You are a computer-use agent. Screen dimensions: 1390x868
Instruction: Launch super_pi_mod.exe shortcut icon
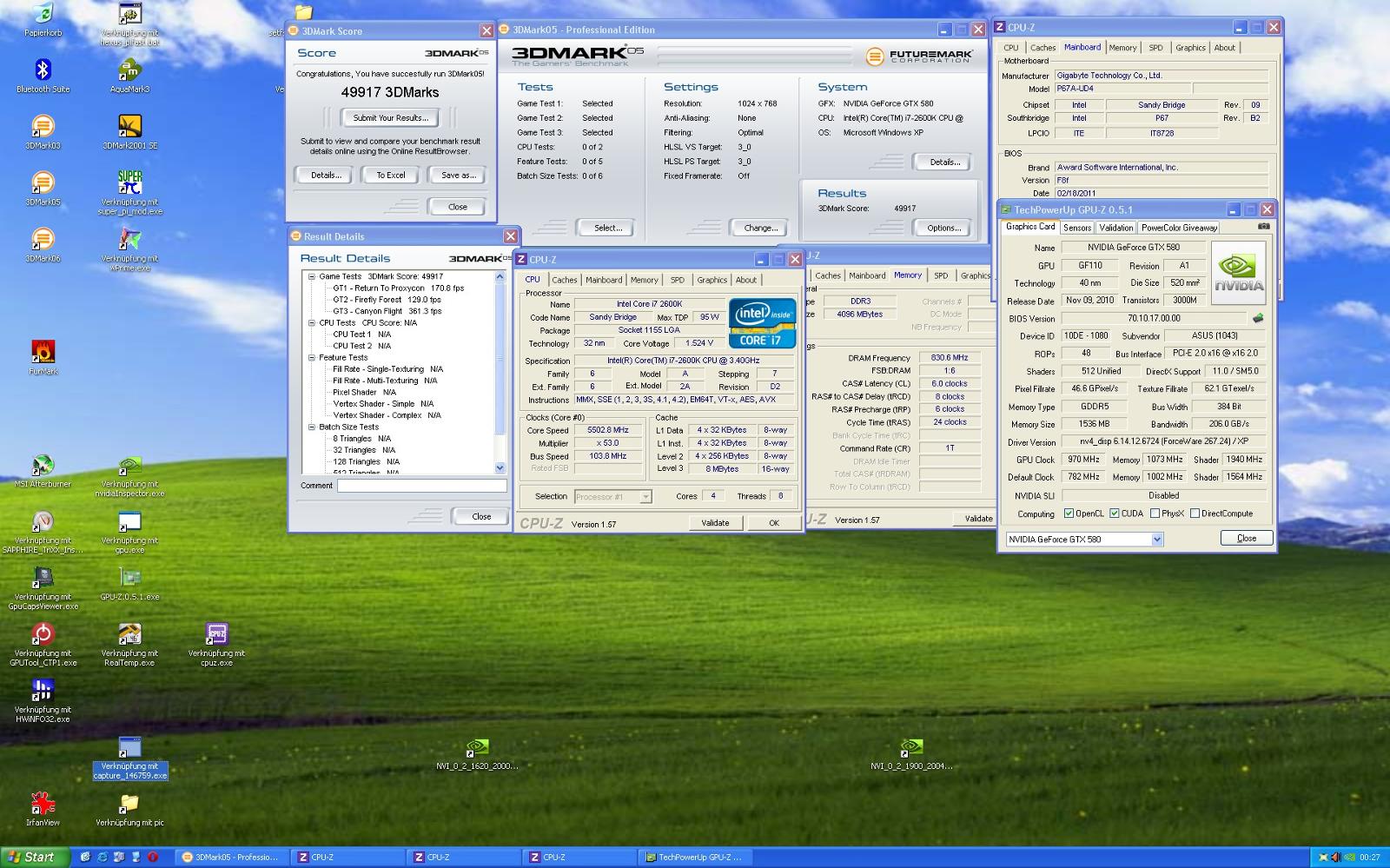tap(129, 183)
